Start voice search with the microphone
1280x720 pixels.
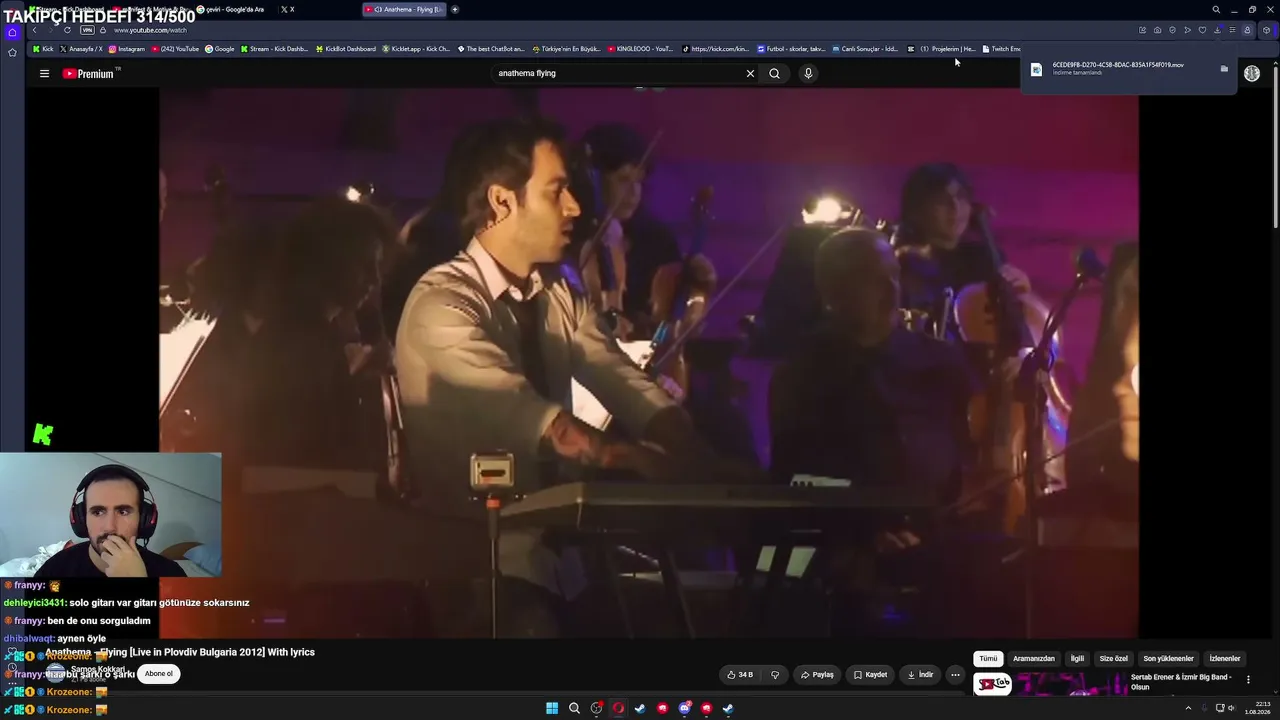pos(808,73)
